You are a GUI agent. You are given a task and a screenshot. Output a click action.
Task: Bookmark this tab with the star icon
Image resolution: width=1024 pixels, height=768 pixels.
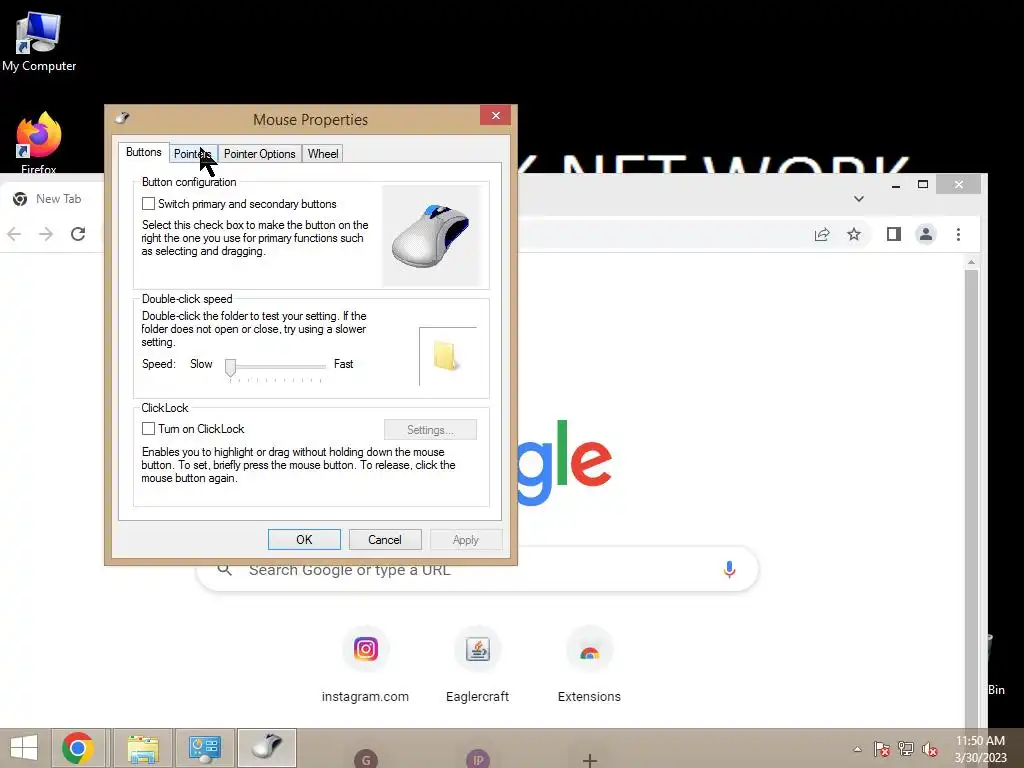[854, 234]
